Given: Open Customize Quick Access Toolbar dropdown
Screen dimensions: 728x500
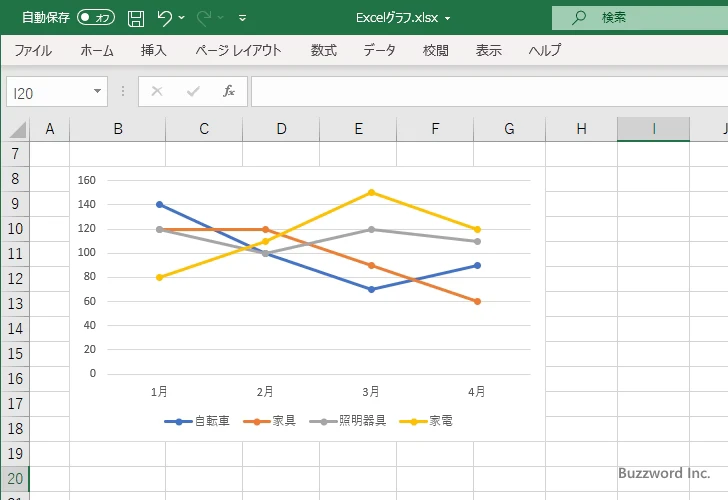Looking at the screenshot, I should coord(242,18).
